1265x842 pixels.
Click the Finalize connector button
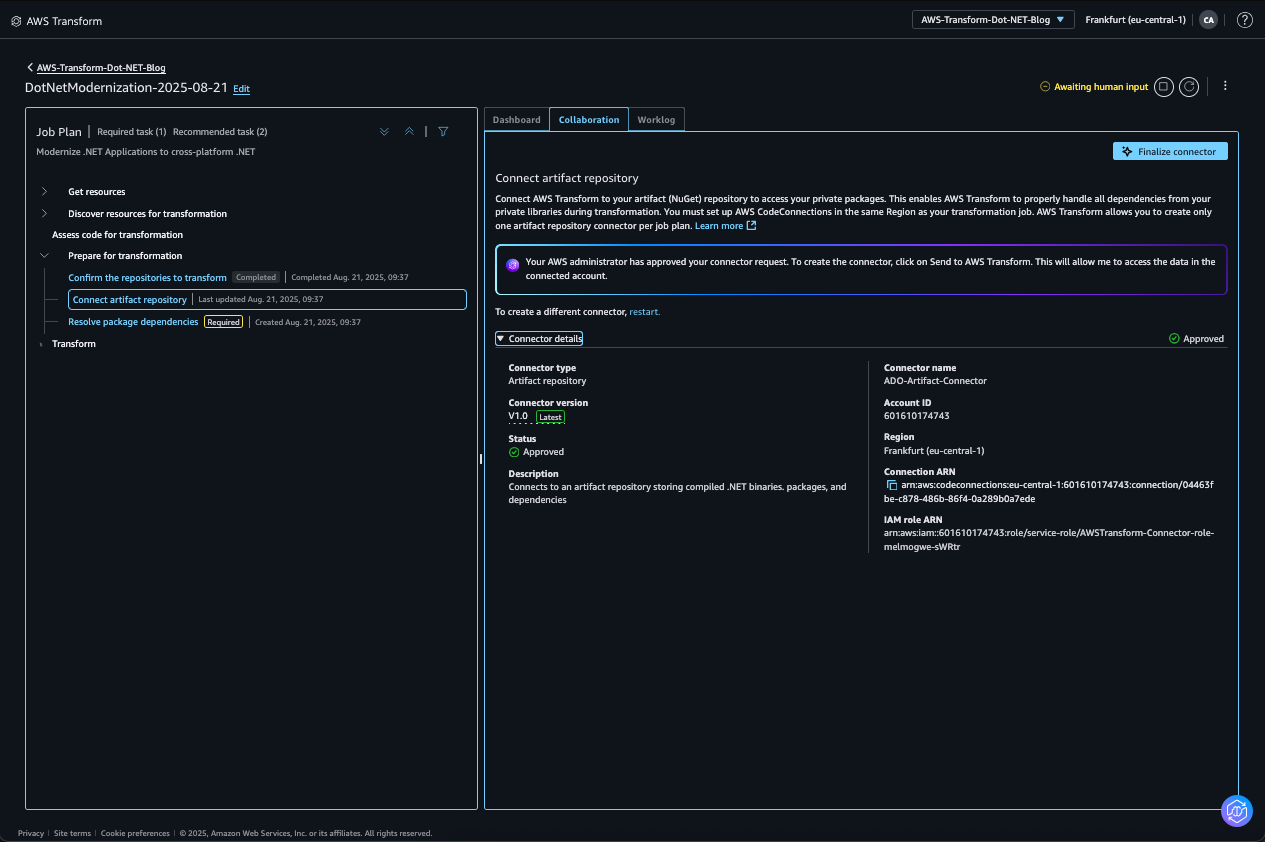click(x=1169, y=150)
